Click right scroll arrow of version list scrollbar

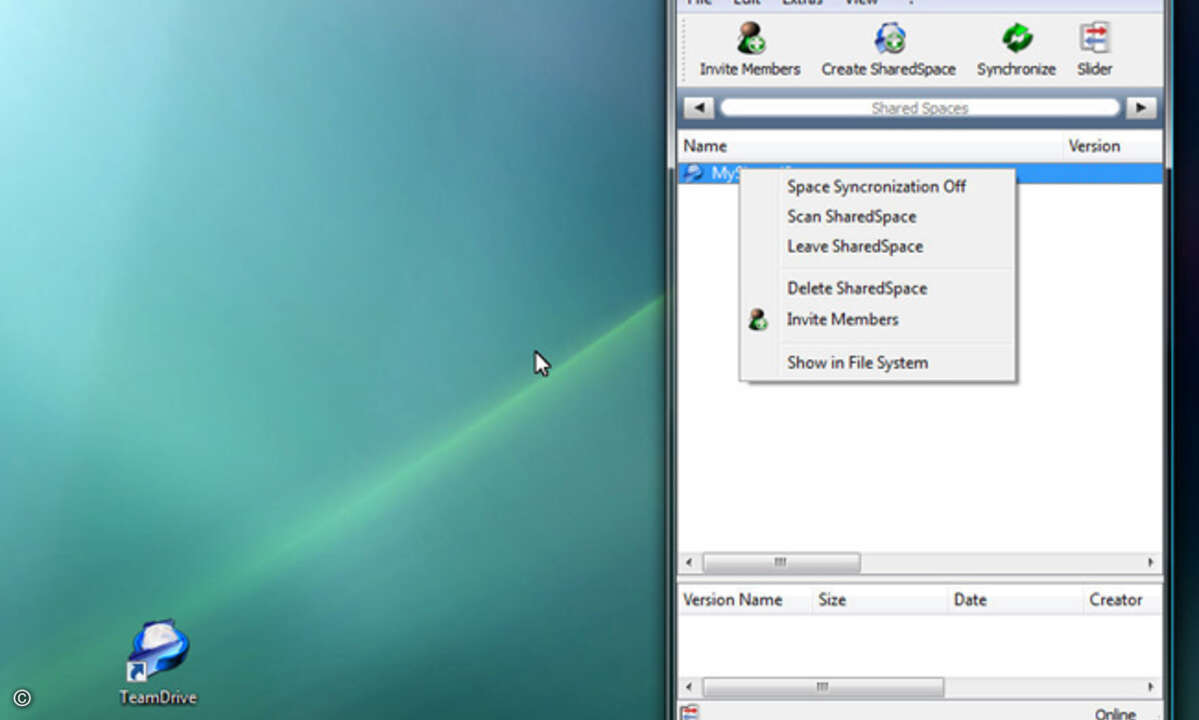point(1150,687)
